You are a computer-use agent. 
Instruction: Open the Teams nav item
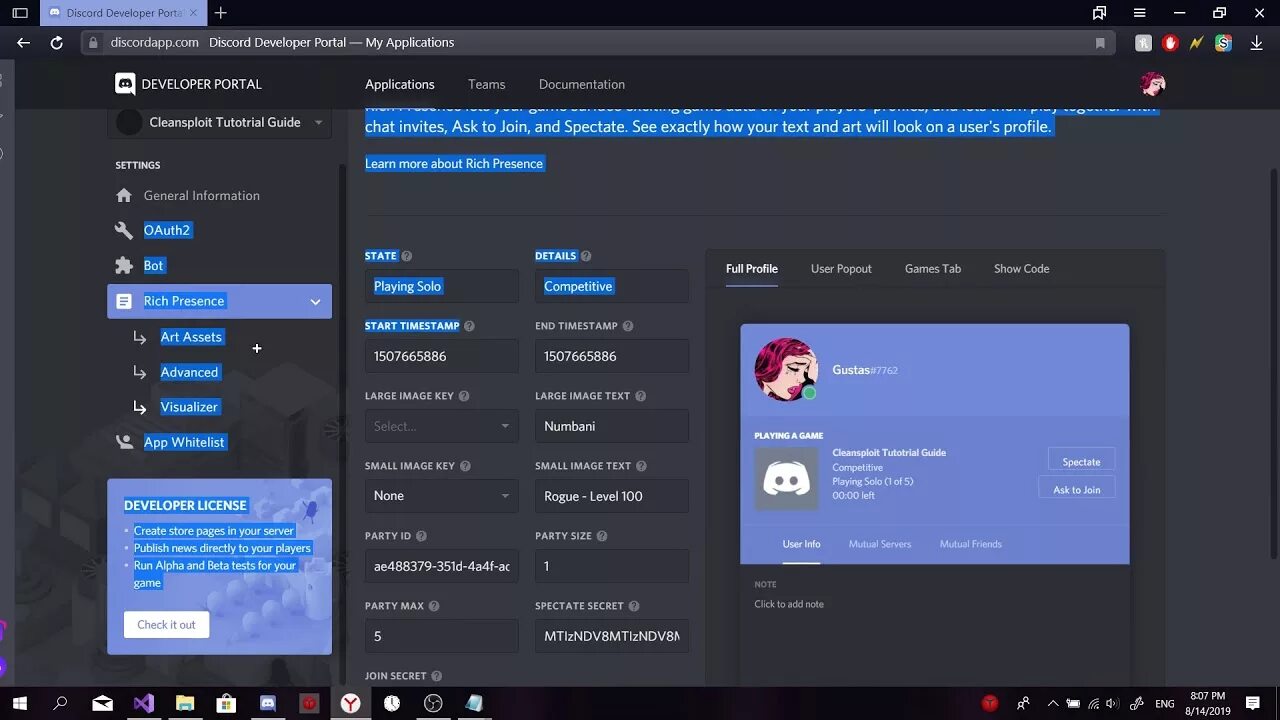tap(486, 84)
